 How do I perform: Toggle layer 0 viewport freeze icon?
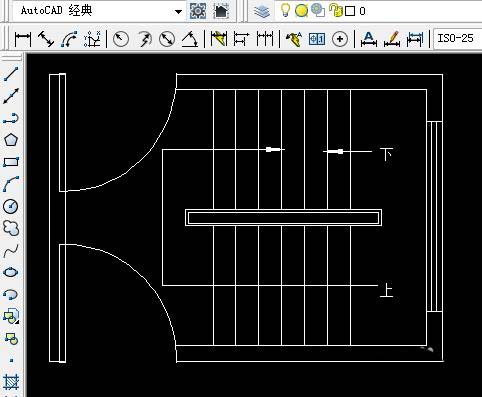(318, 10)
